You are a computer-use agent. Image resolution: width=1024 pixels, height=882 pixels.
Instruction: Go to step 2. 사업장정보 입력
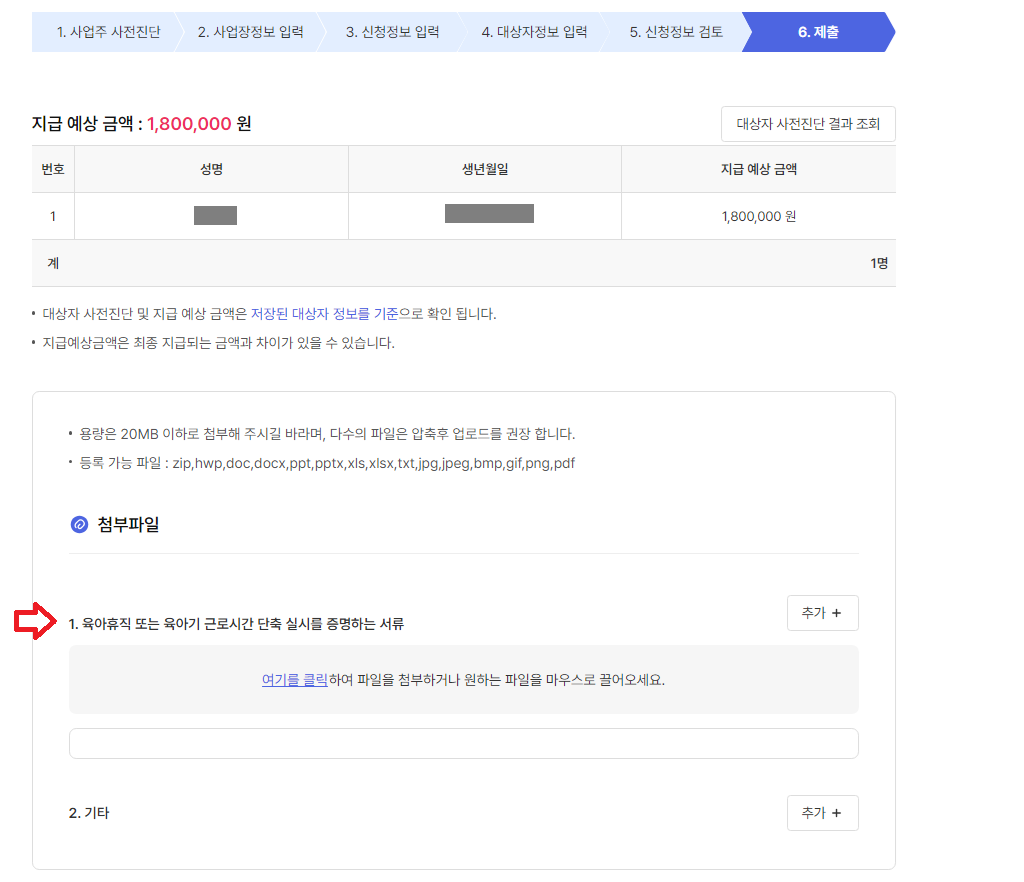pos(251,32)
